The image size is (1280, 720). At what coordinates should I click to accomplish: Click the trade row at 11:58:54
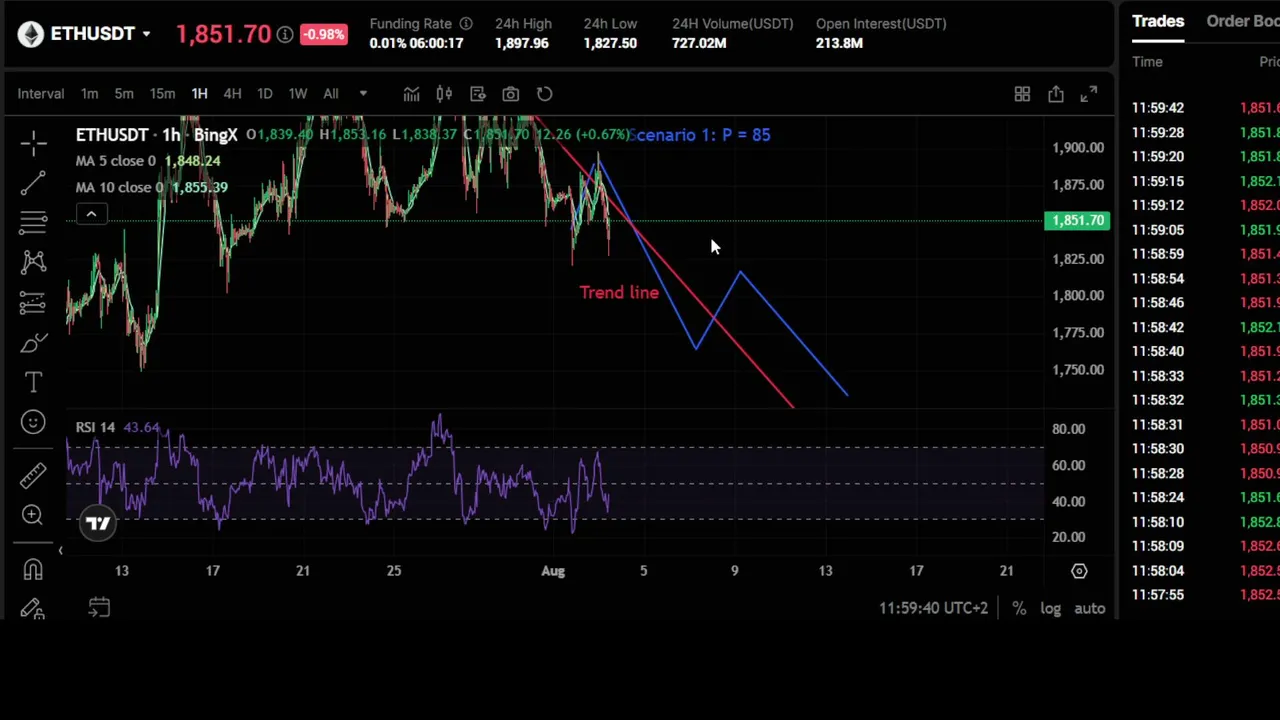1205,279
